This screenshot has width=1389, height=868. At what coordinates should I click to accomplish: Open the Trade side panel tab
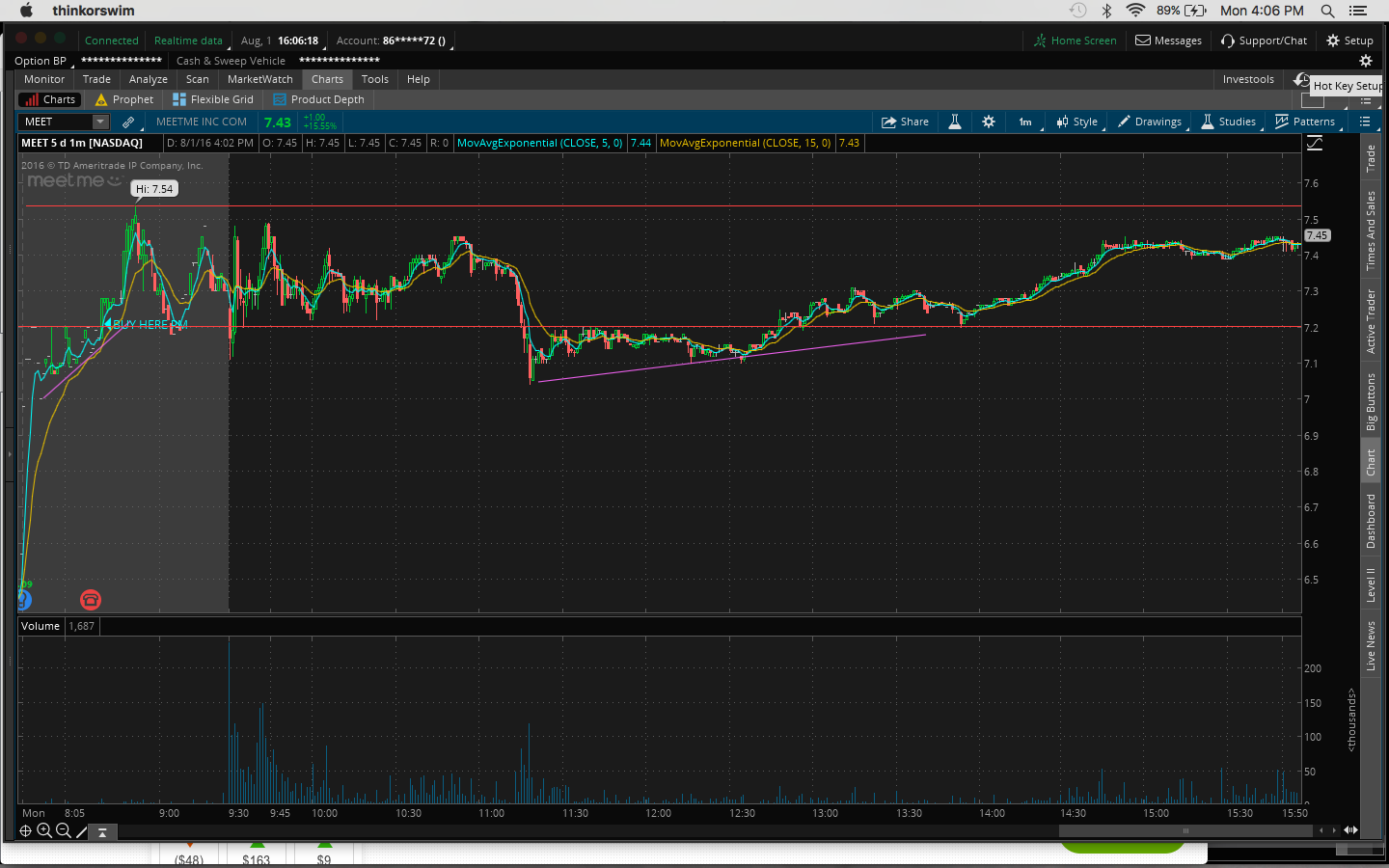coord(1371,158)
